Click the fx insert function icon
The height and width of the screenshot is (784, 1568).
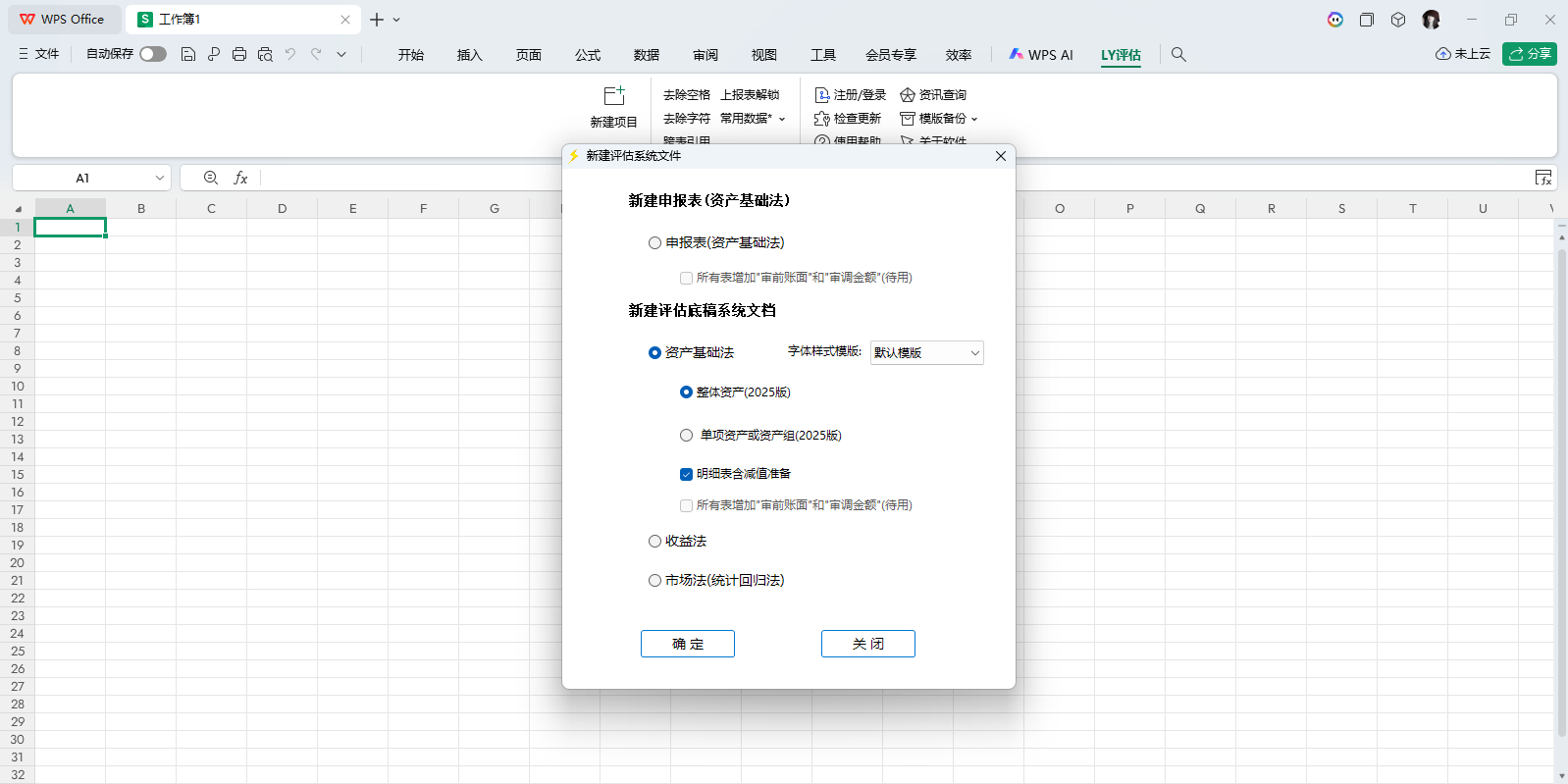coord(240,178)
